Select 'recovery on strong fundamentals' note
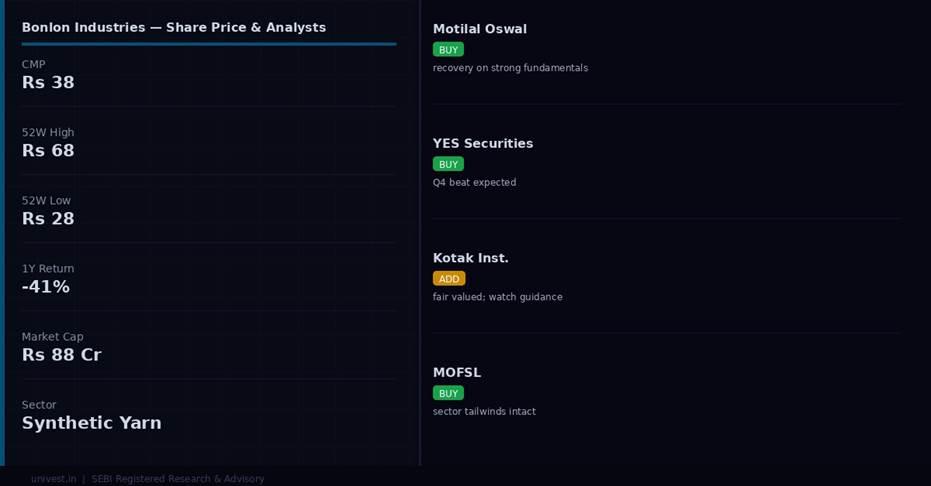This screenshot has height=486, width=931. tap(511, 68)
